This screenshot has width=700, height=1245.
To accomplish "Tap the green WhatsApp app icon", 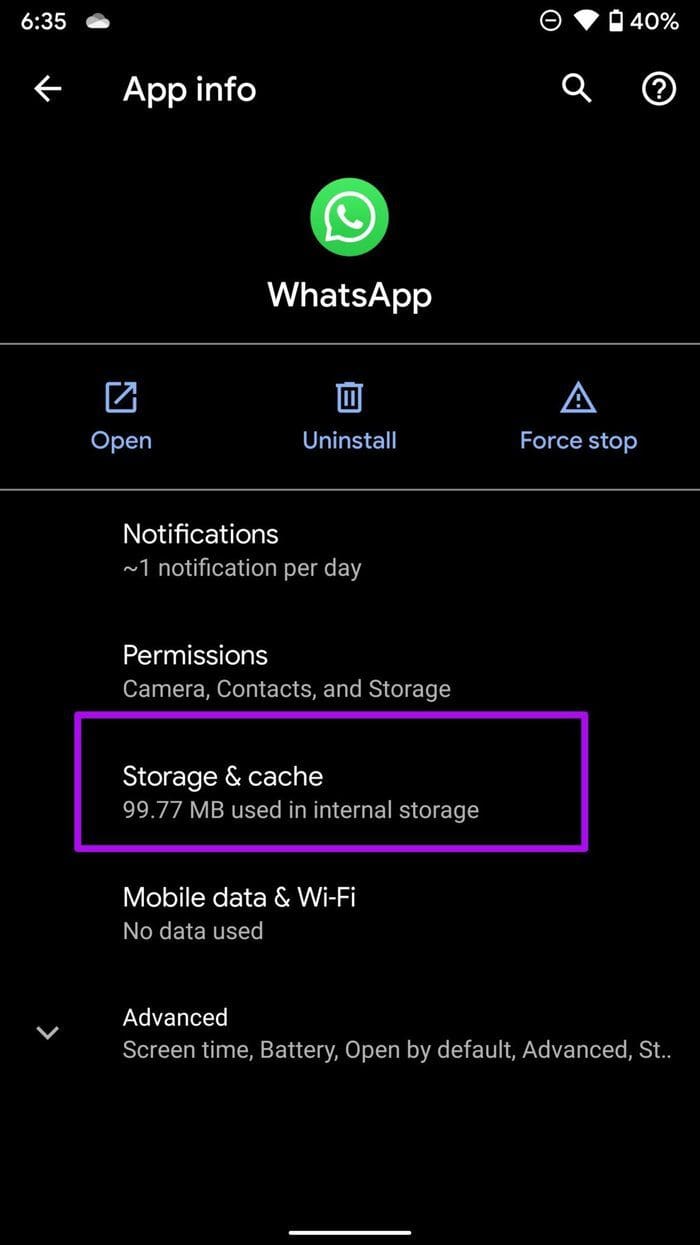I will (x=349, y=217).
